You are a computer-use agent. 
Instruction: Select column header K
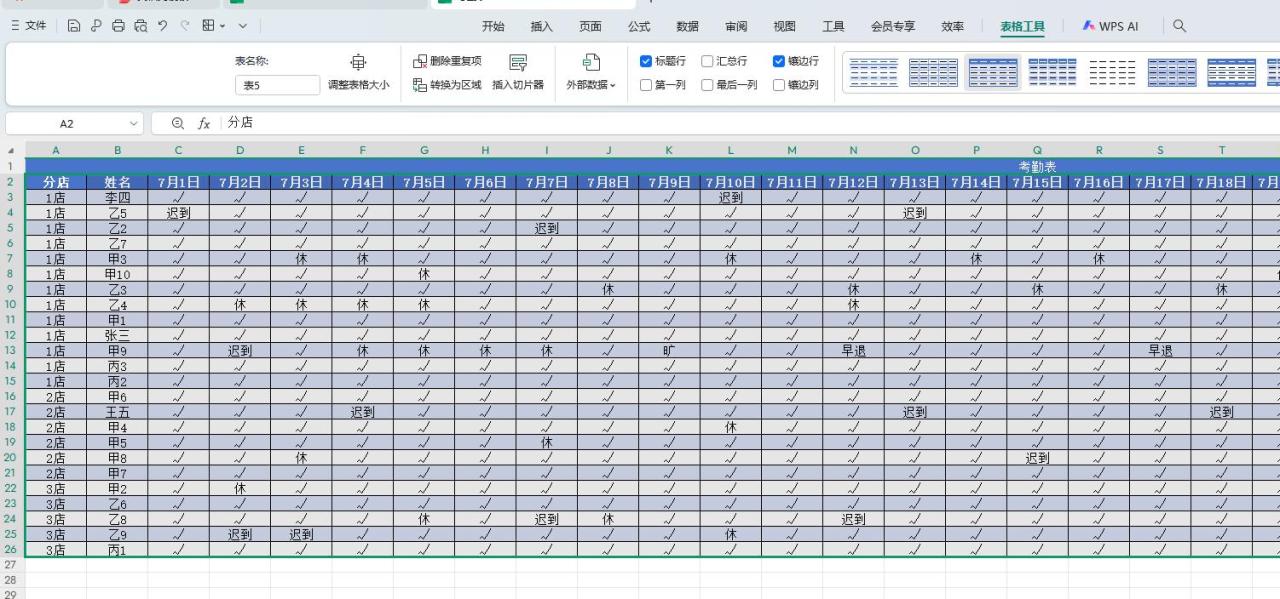click(669, 150)
